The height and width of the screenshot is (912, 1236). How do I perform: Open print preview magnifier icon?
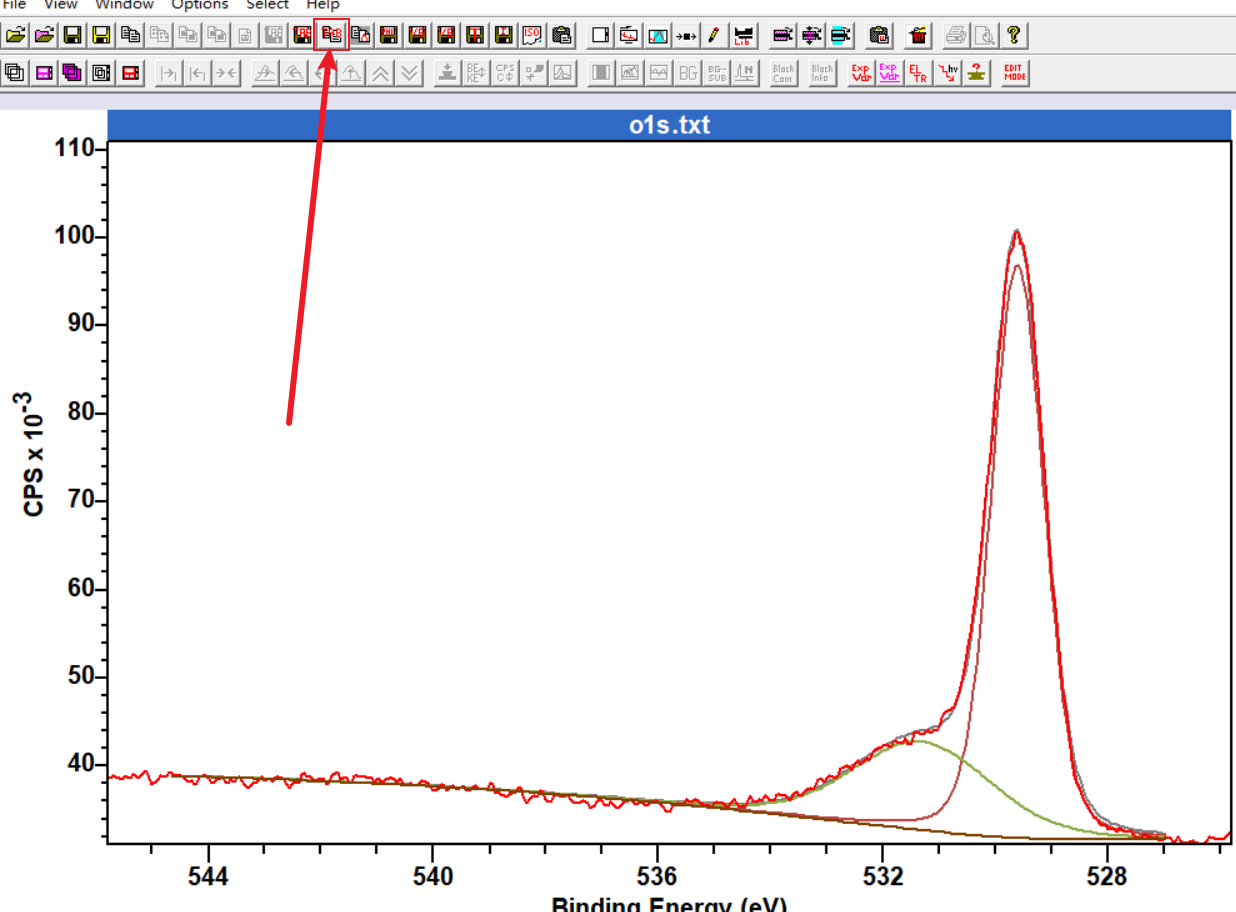point(986,36)
